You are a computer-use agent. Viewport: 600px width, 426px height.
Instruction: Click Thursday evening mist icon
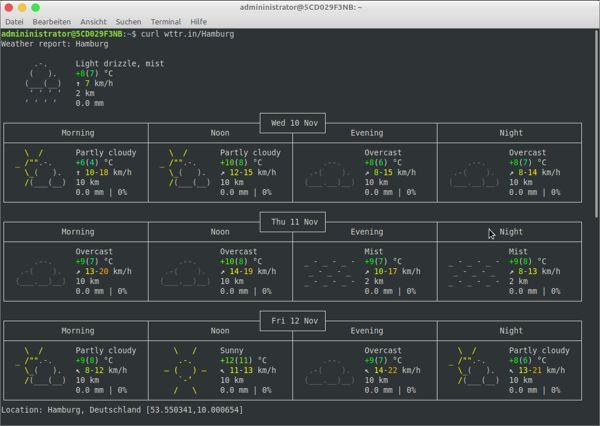click(331, 271)
